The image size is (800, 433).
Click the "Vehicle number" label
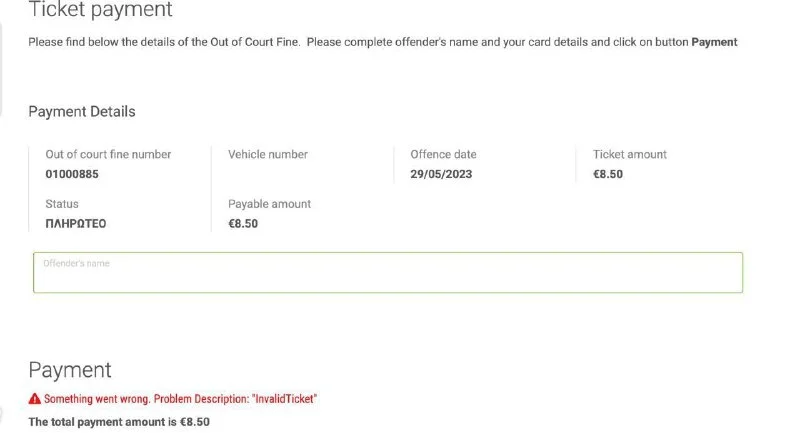(x=268, y=155)
